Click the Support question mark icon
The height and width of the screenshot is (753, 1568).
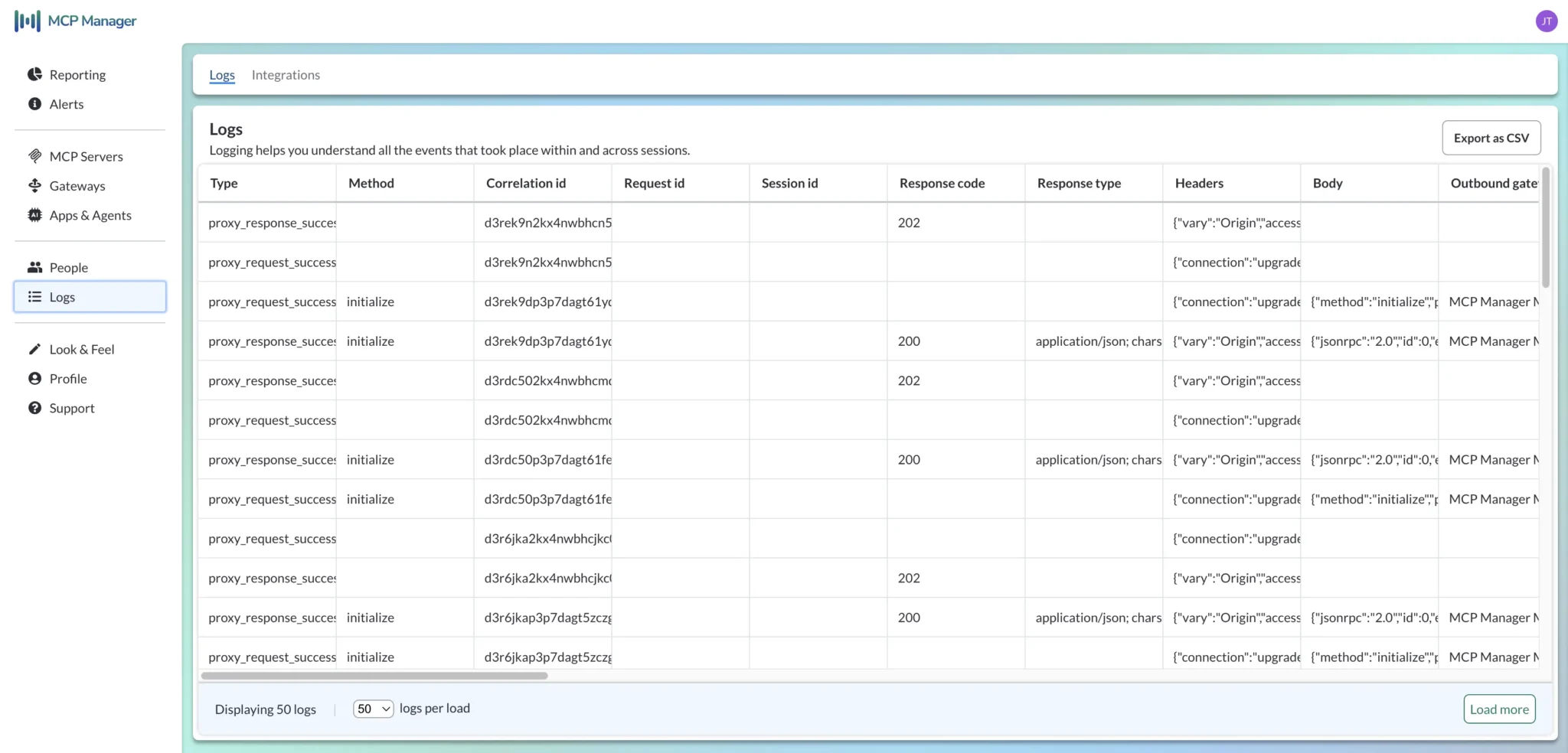(x=34, y=408)
